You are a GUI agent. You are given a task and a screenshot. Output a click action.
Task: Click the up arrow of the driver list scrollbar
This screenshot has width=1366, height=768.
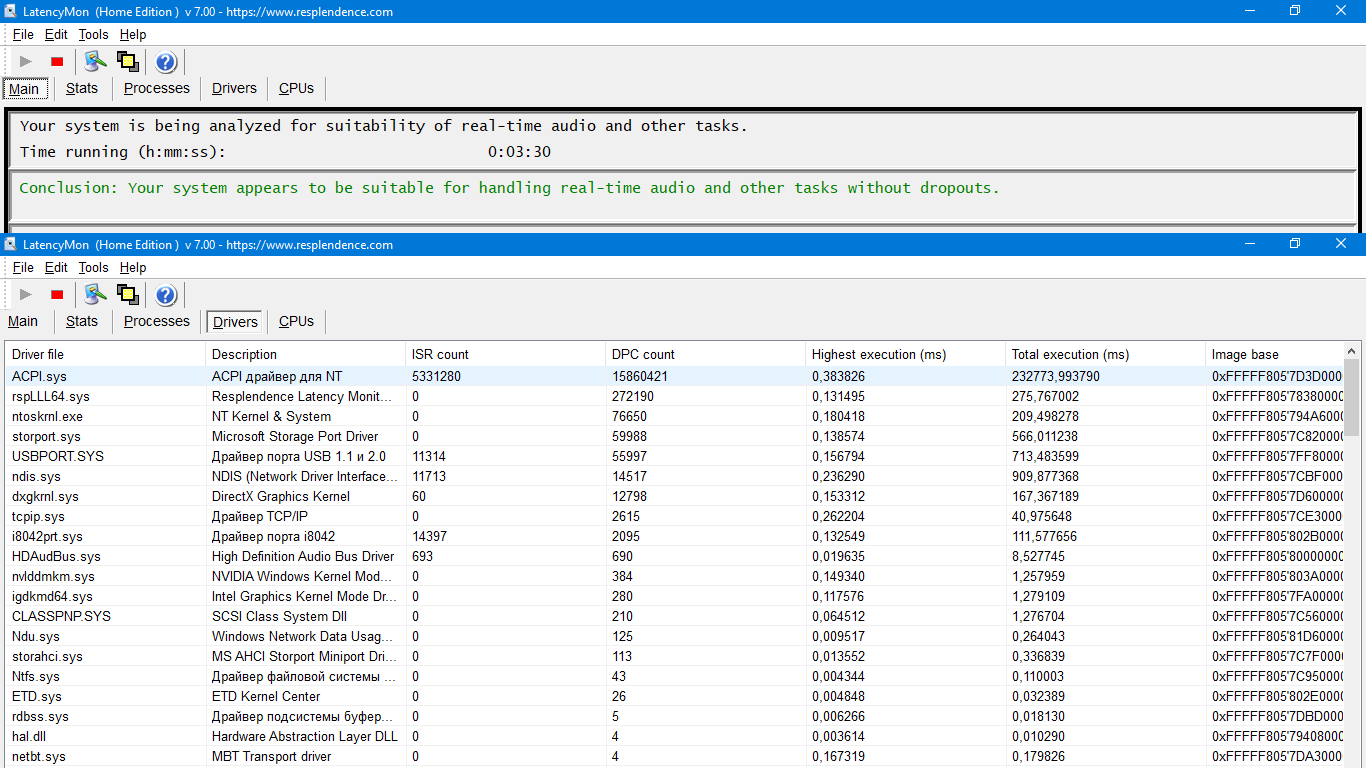pyautogui.click(x=1351, y=351)
